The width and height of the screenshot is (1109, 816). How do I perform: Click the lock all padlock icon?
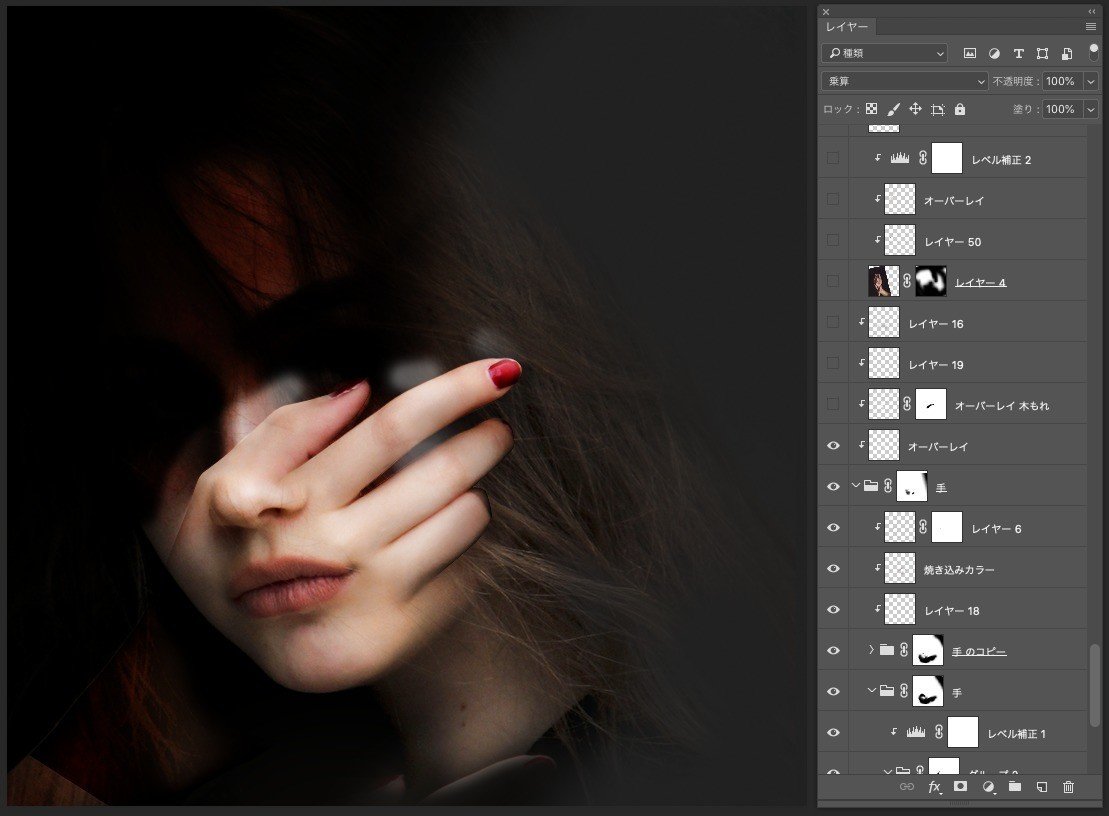point(960,109)
